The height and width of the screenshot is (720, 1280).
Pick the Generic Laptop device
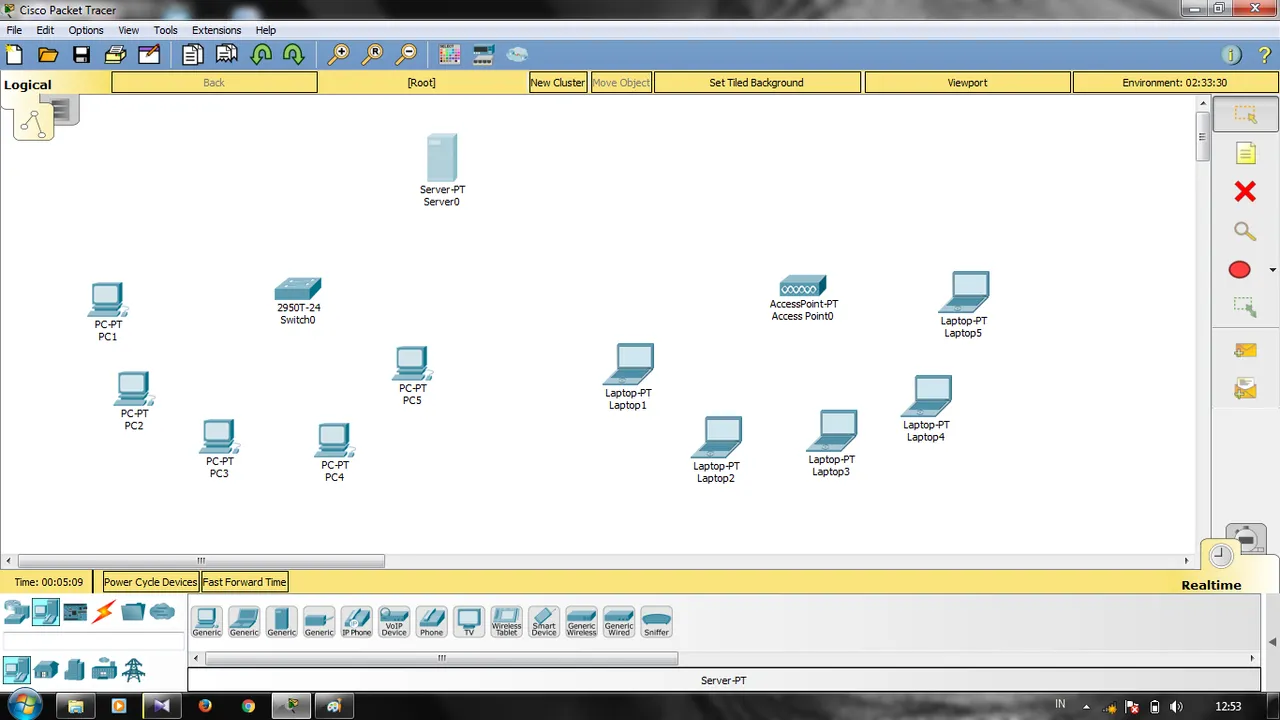pyautogui.click(x=244, y=621)
